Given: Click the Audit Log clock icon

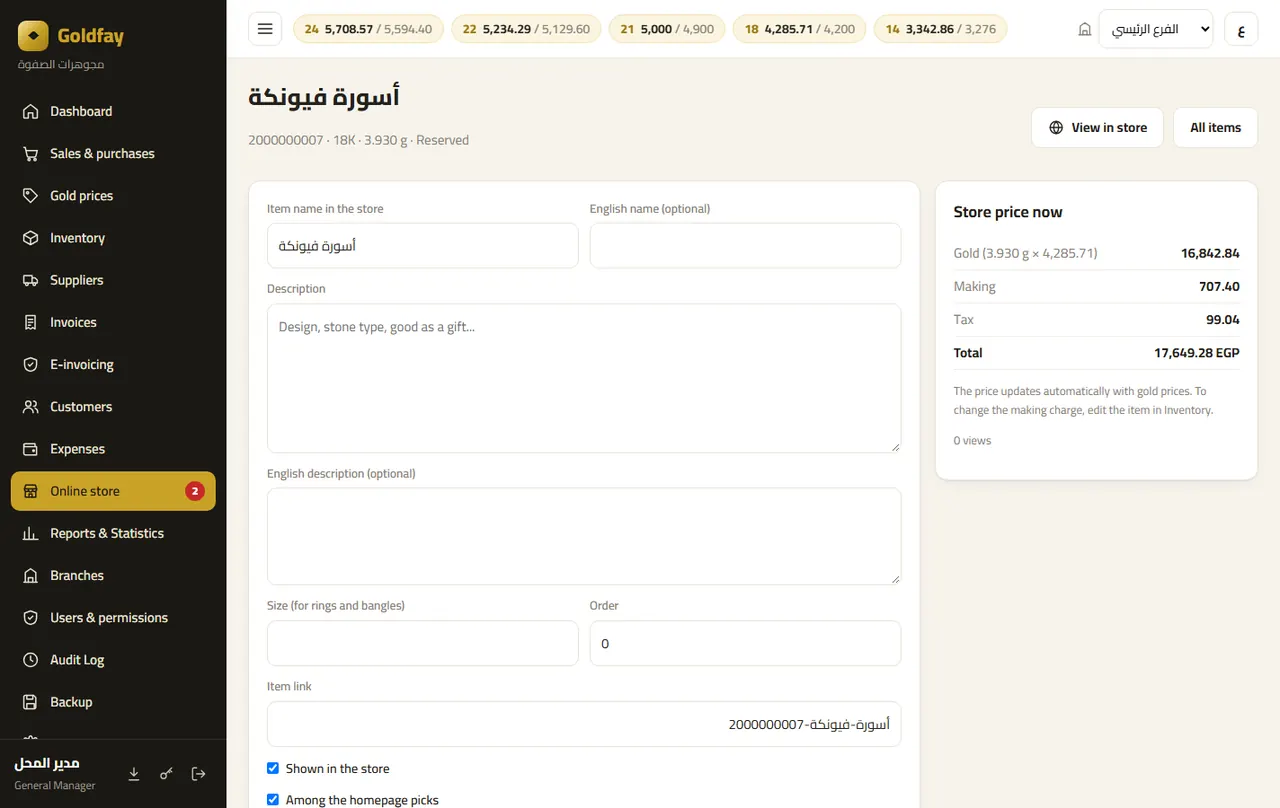Looking at the screenshot, I should click(x=31, y=660).
